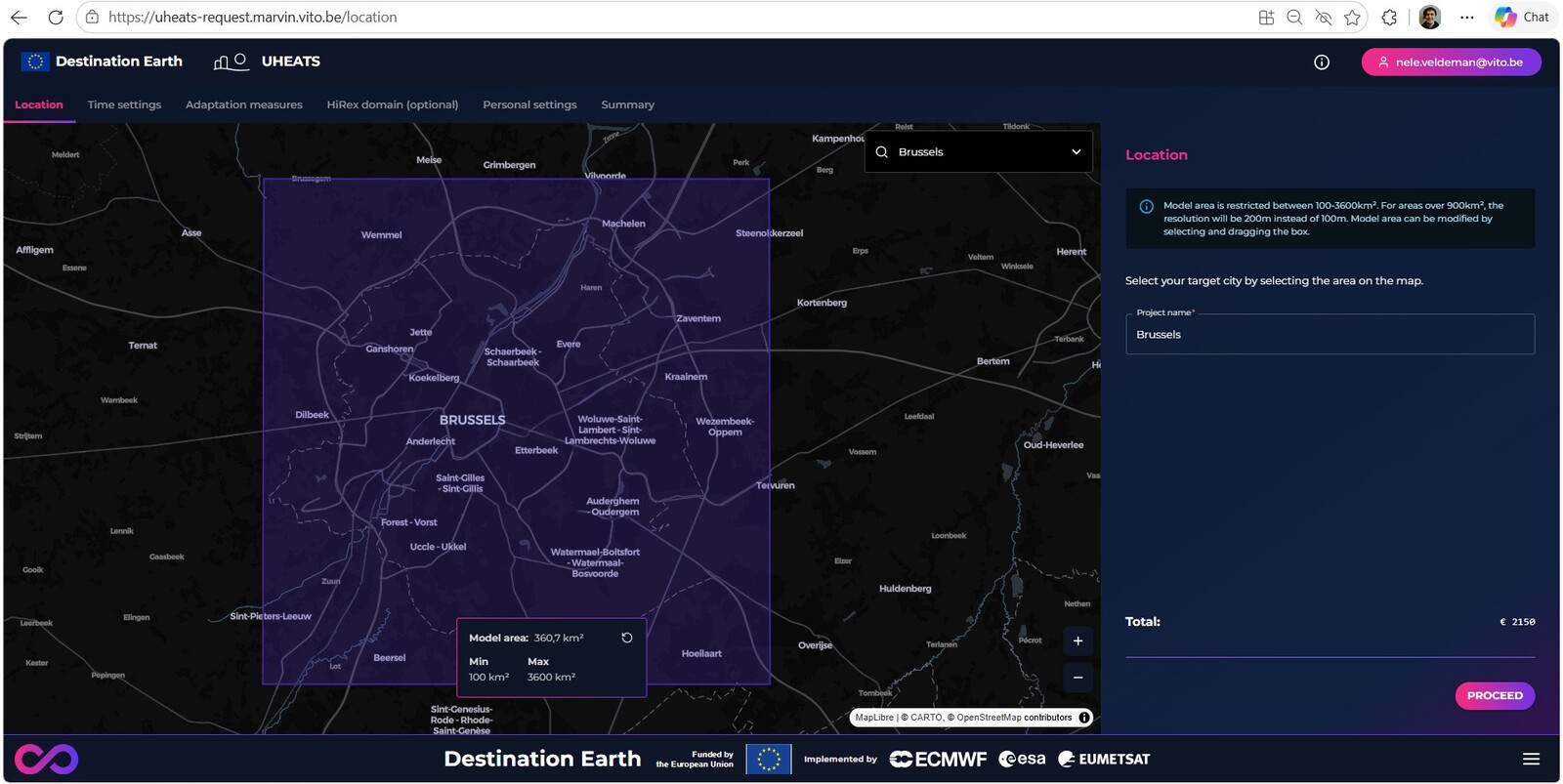Open map attribution info icon

click(1084, 718)
